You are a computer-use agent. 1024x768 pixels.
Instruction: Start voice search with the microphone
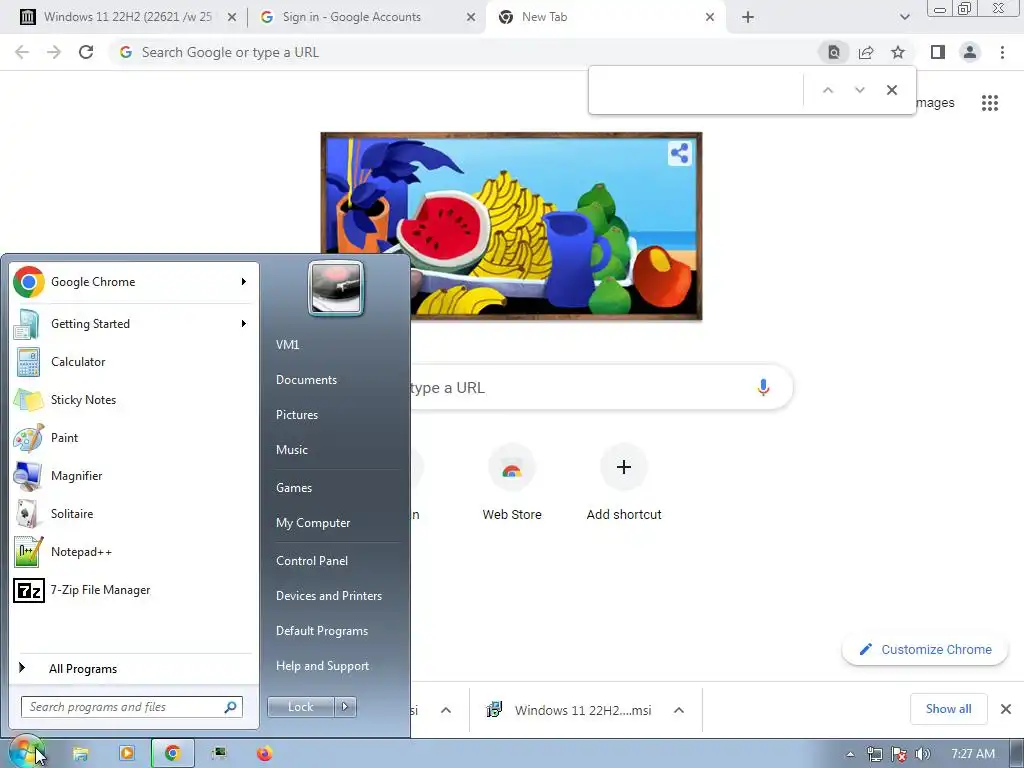pyautogui.click(x=763, y=387)
